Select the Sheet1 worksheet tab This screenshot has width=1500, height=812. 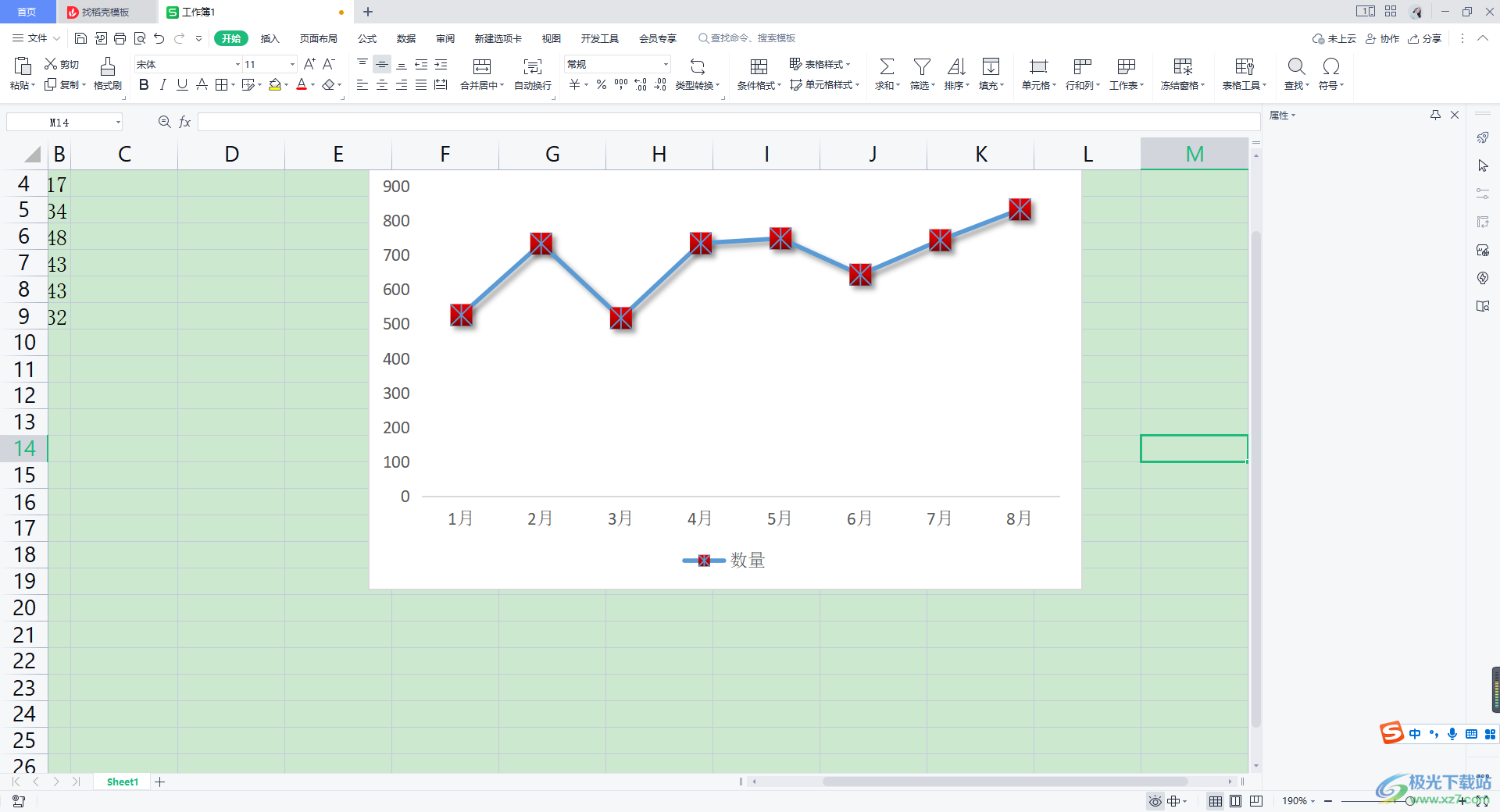123,782
